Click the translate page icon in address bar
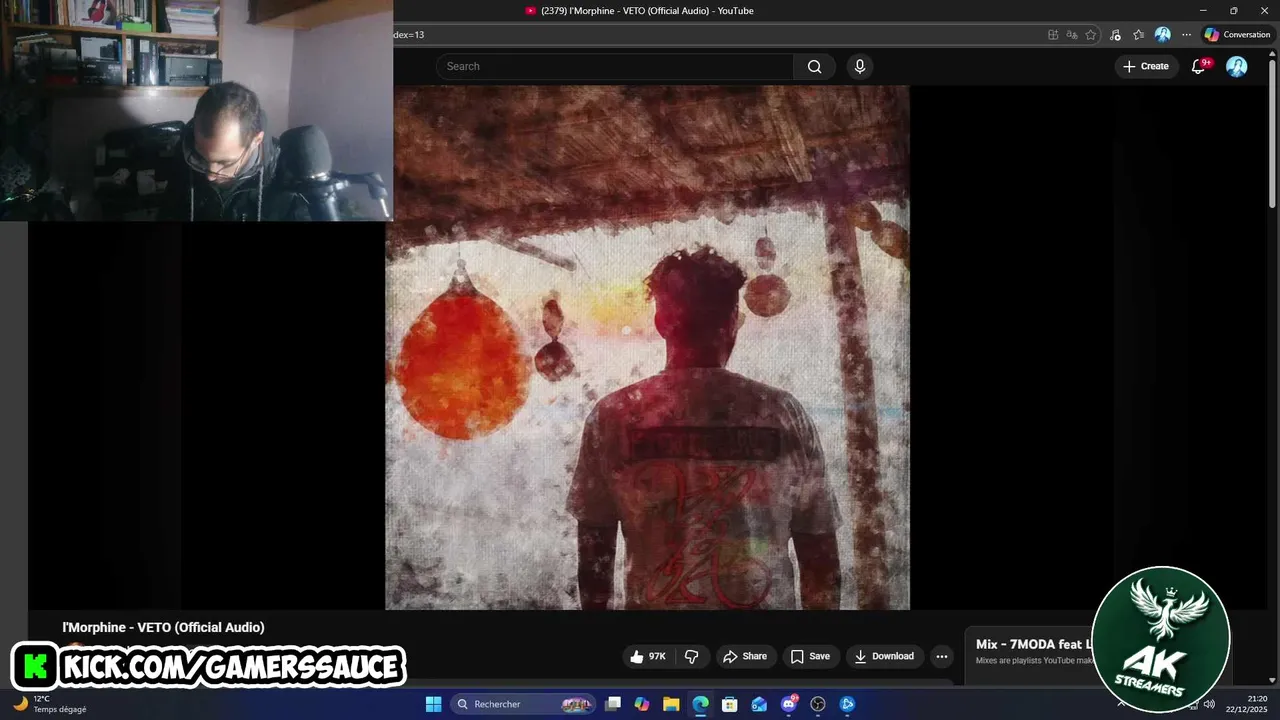Viewport: 1280px width, 720px height. coord(1072,34)
